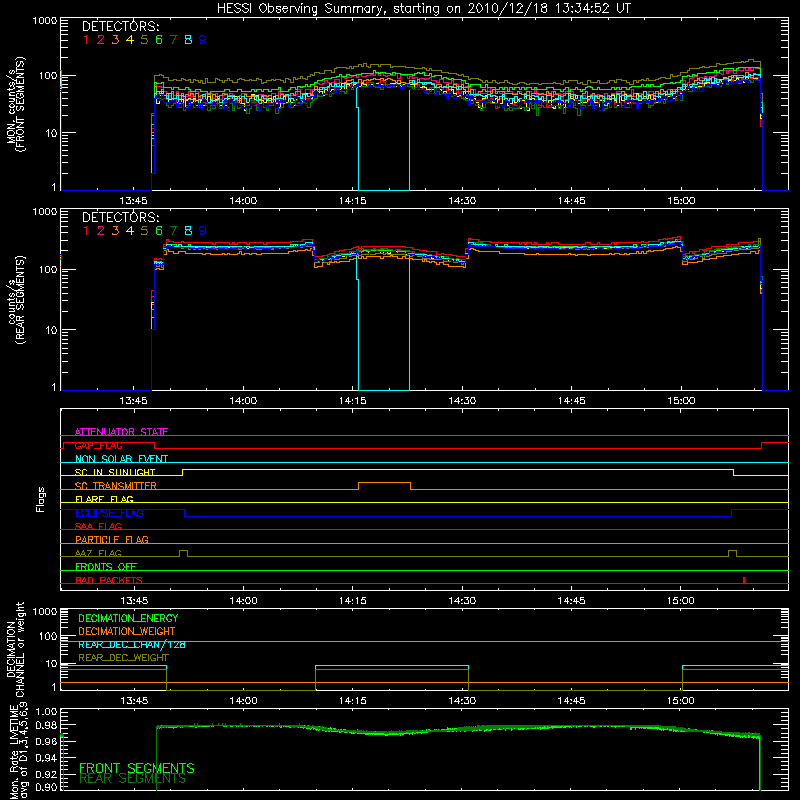Click blue detector '9' in front segments legend

(203, 40)
